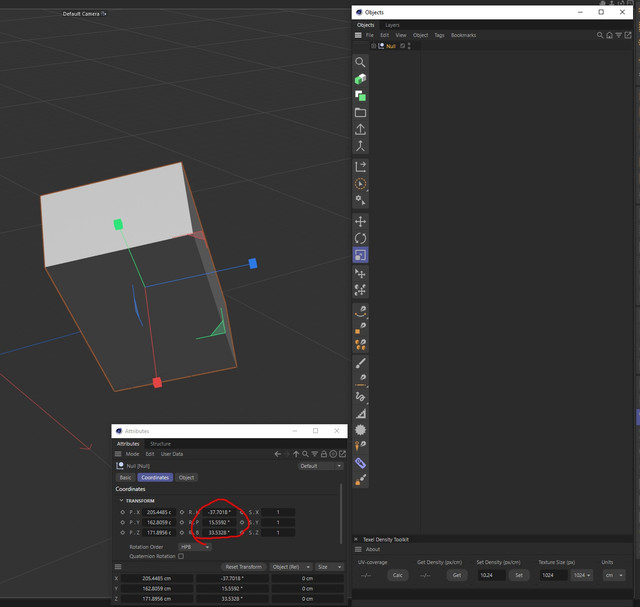Select the Move tool in the toolbar

tap(360, 222)
